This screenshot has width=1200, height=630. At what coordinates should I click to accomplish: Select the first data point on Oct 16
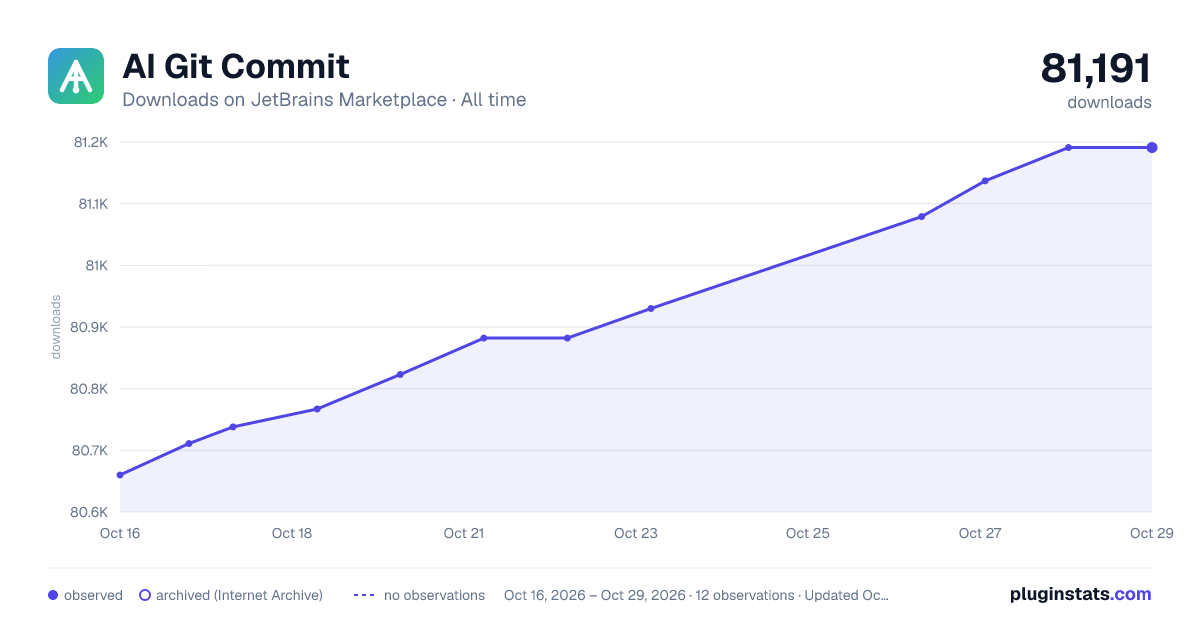pos(120,475)
